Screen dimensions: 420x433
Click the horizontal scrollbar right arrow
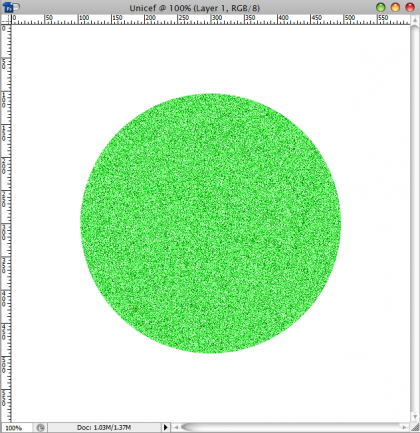click(404, 427)
